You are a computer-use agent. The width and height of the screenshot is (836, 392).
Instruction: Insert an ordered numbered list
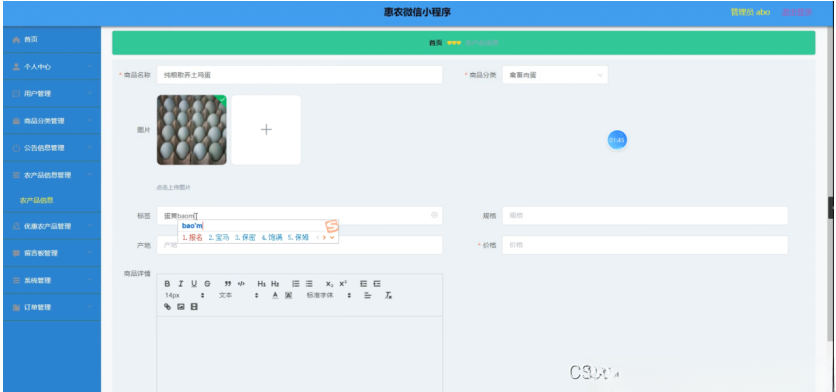(x=296, y=284)
